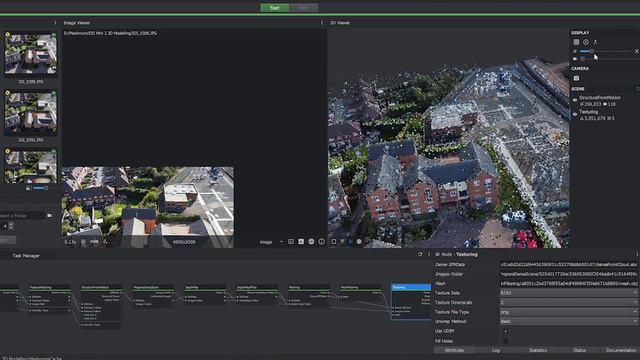Toggle the gizmo circle display icon

coord(586,42)
